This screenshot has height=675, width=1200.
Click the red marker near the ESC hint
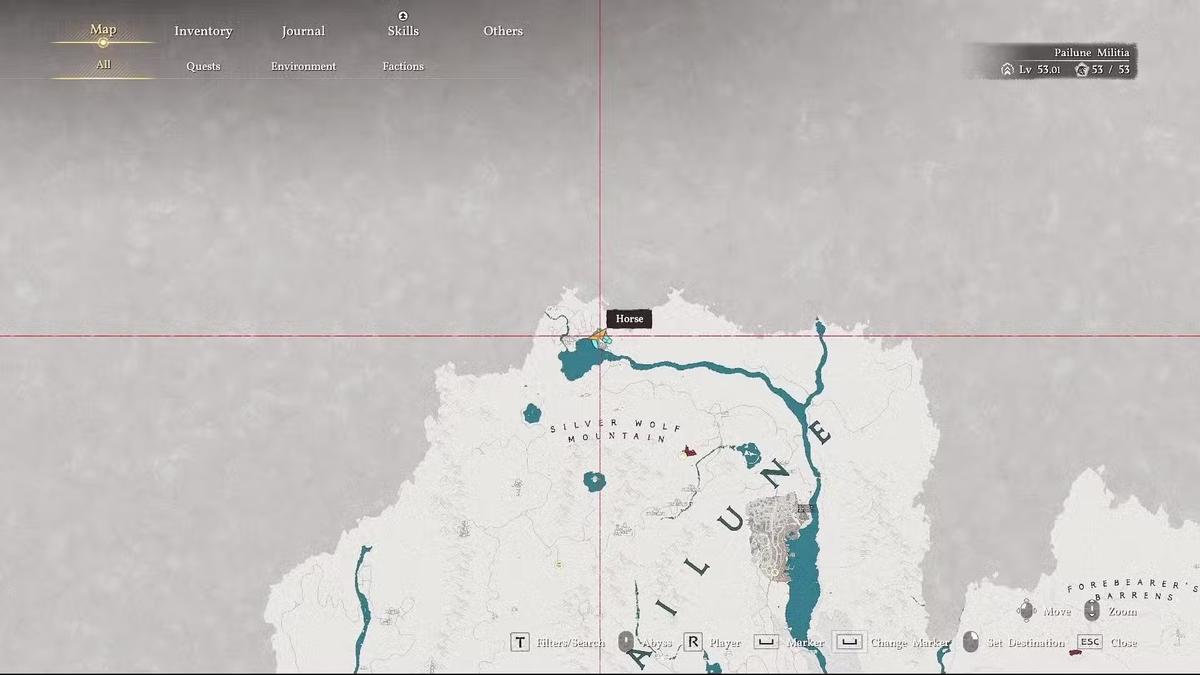pyautogui.click(x=1075, y=652)
